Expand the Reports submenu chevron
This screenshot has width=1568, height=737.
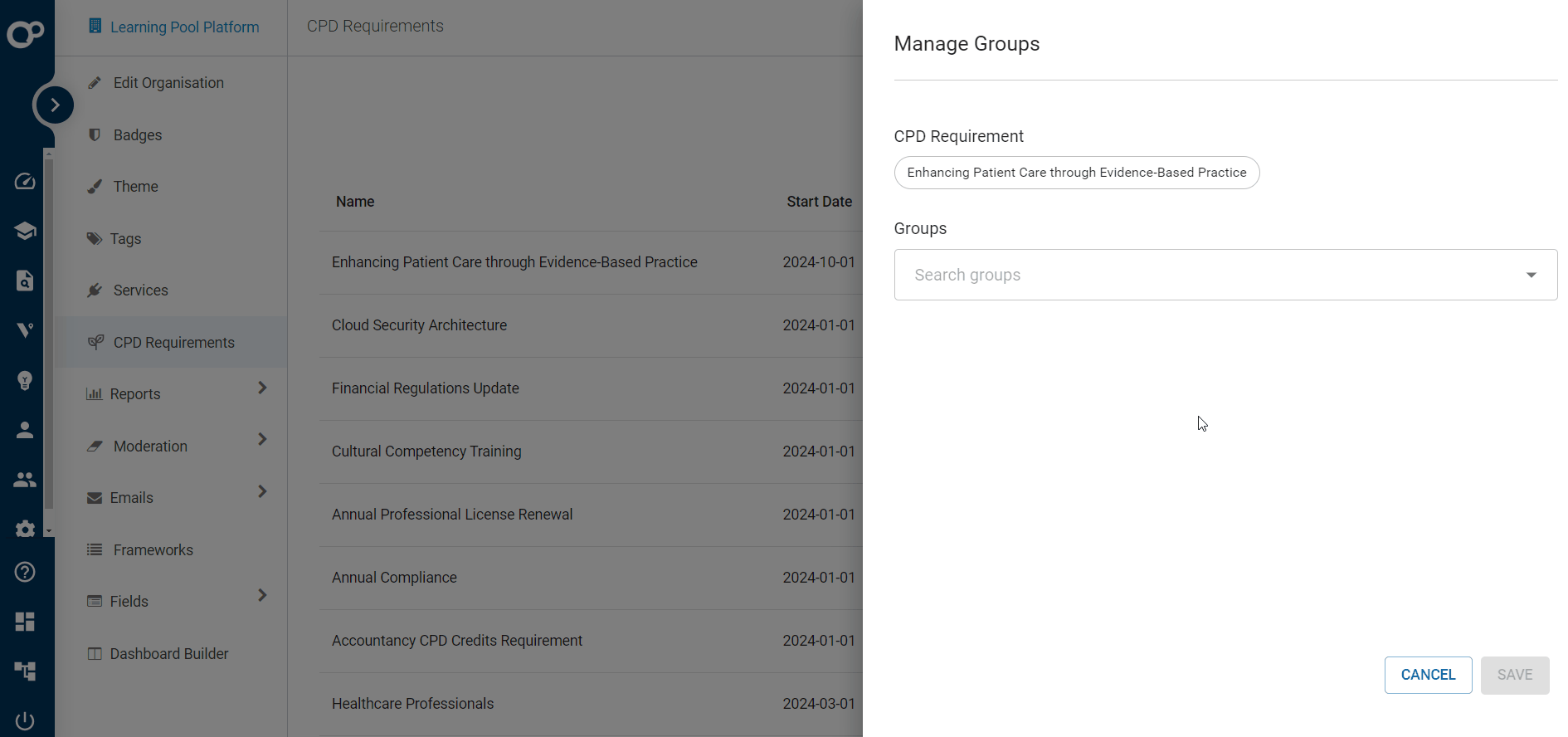(x=262, y=388)
